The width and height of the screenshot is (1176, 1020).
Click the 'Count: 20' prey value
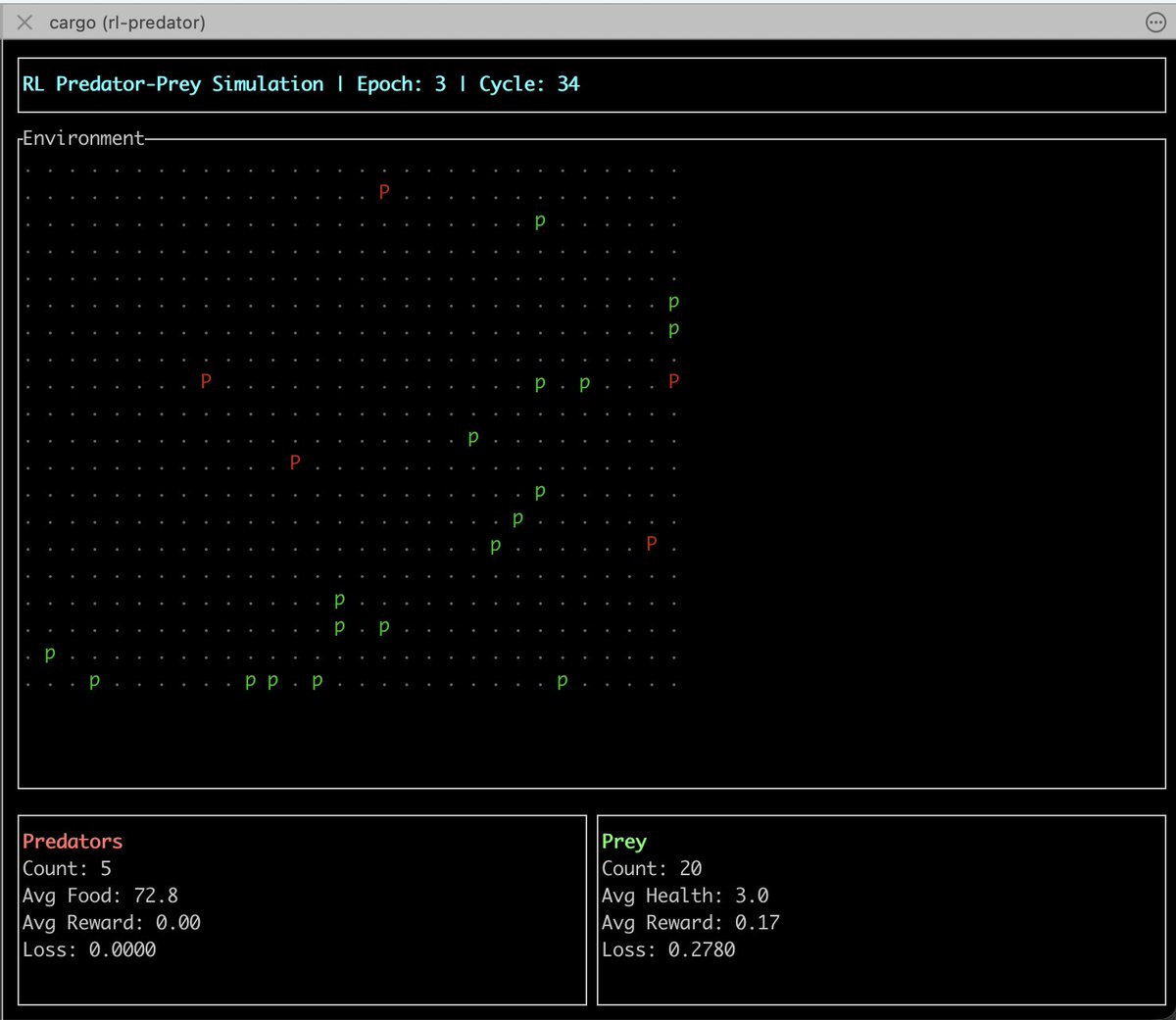tap(652, 868)
